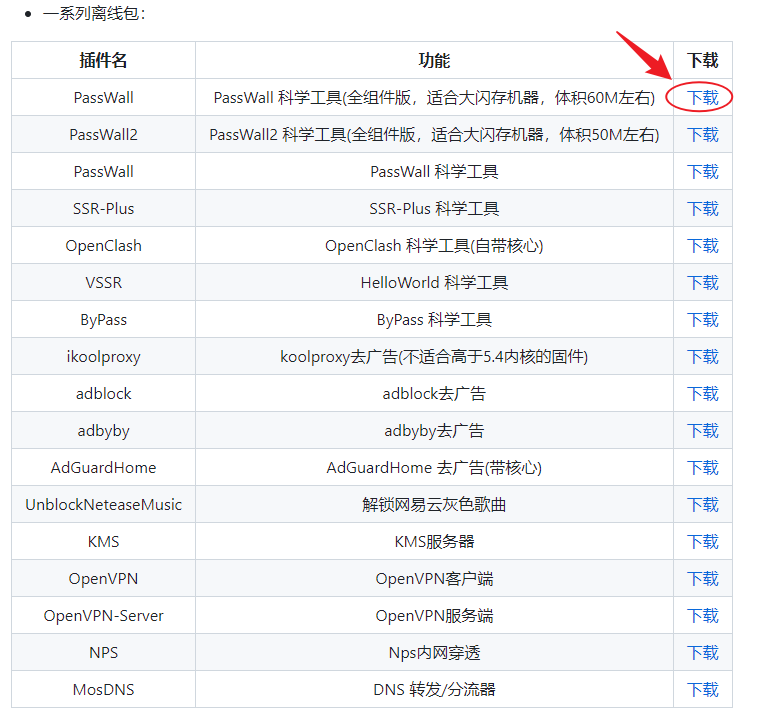Screen dimensions: 757x722
Task: Select the NPS plugin name cell
Action: pos(103,653)
